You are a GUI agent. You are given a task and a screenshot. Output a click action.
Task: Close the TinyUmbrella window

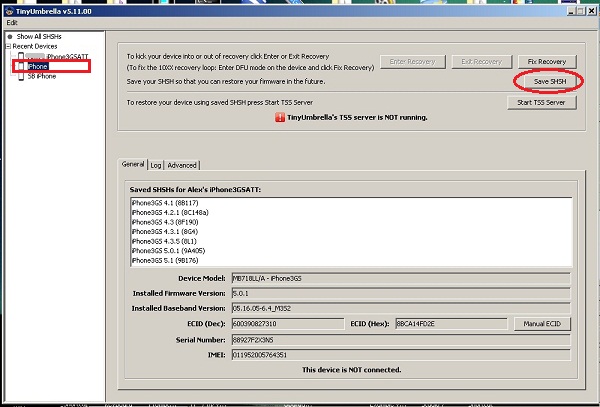click(591, 11)
